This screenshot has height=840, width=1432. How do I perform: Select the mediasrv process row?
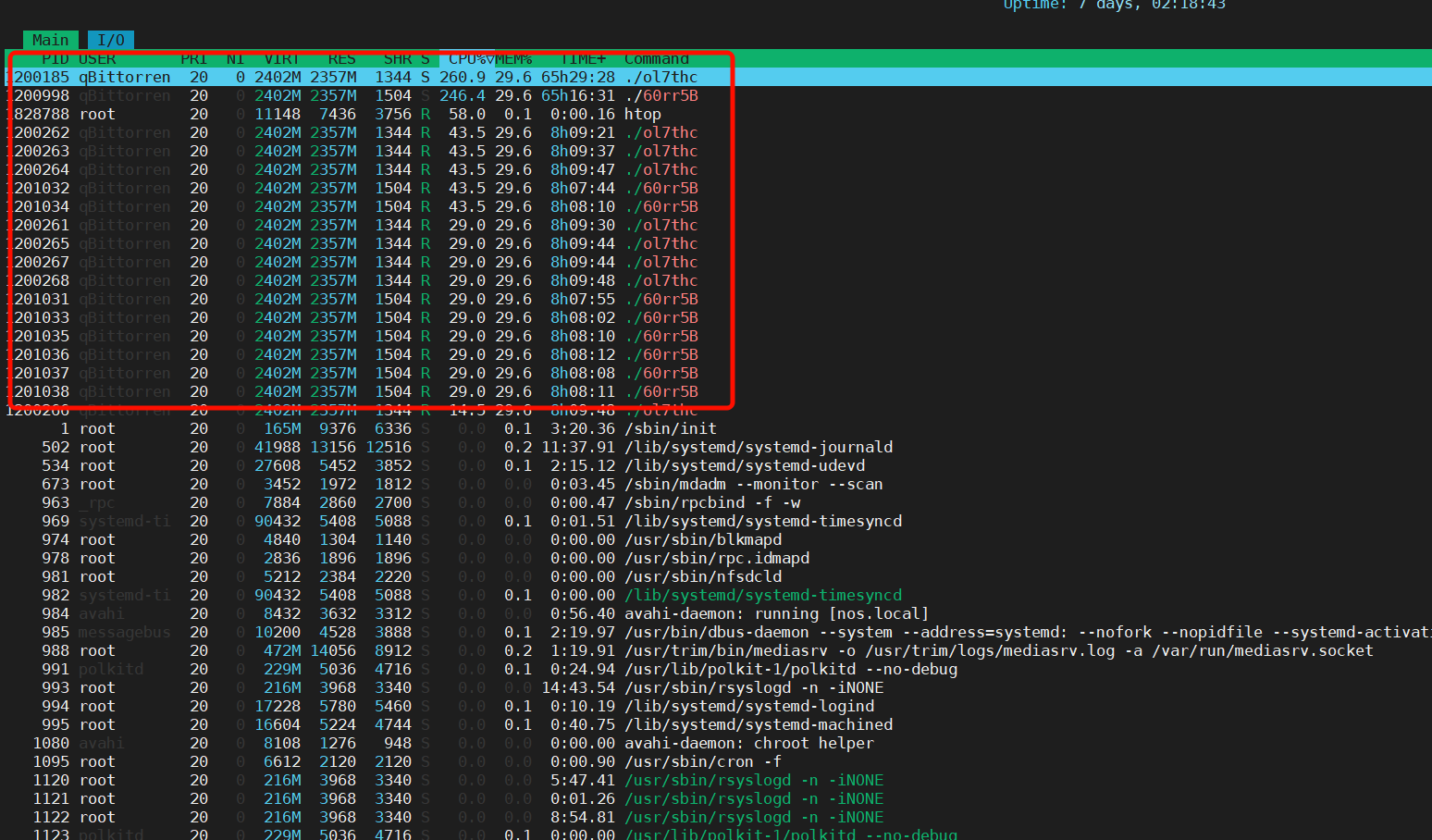coord(718,650)
